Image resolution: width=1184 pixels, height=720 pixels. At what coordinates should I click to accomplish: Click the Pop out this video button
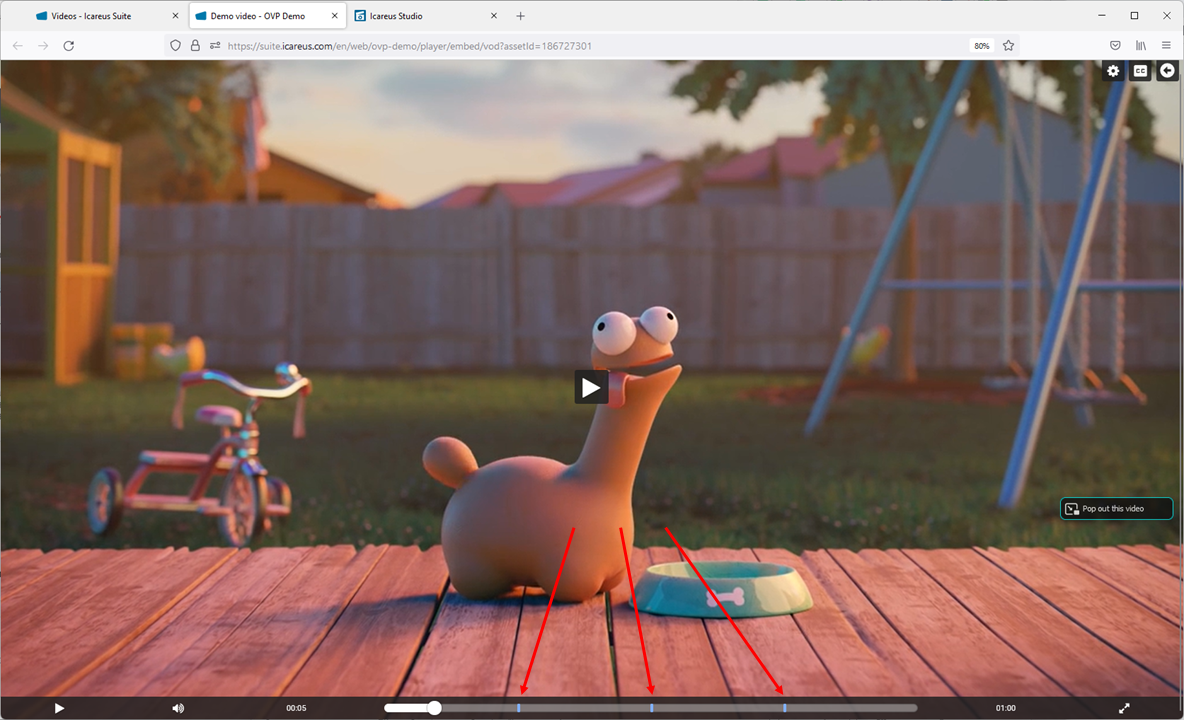[x=1116, y=509]
